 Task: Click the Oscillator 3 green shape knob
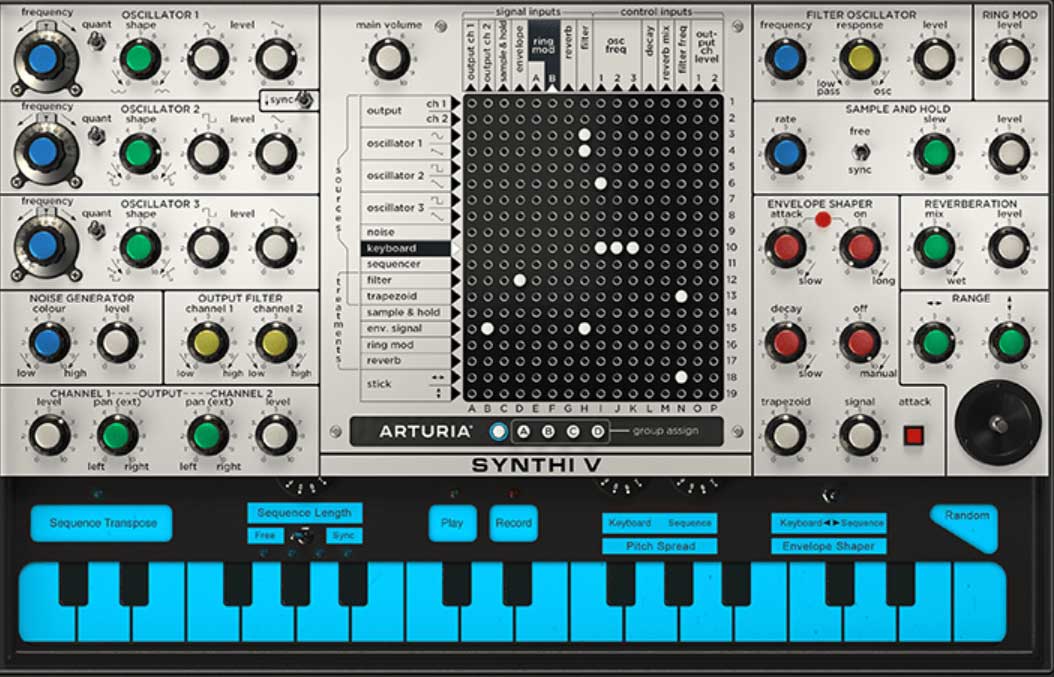[140, 247]
